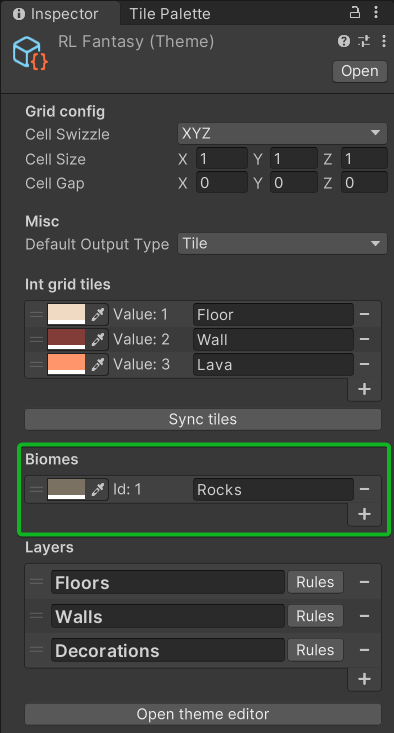Click the 'Value: 1' label

pos(140,315)
